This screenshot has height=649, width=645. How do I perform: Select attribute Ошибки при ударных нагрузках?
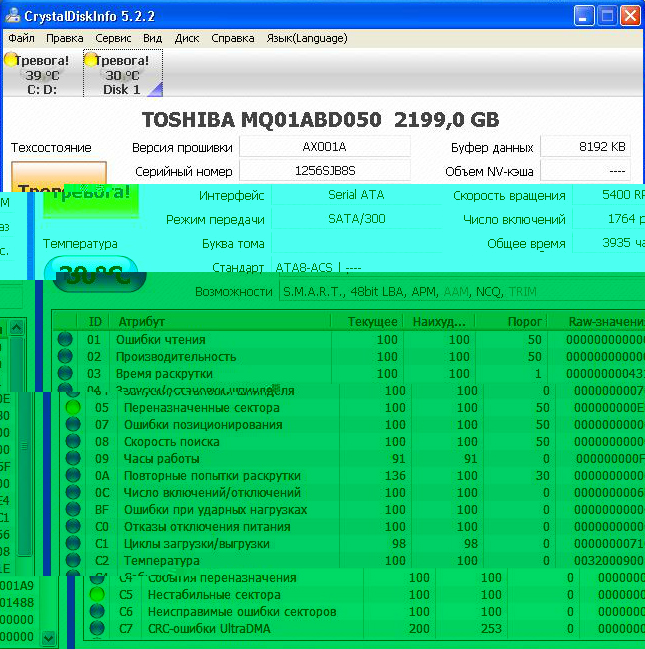(215, 510)
